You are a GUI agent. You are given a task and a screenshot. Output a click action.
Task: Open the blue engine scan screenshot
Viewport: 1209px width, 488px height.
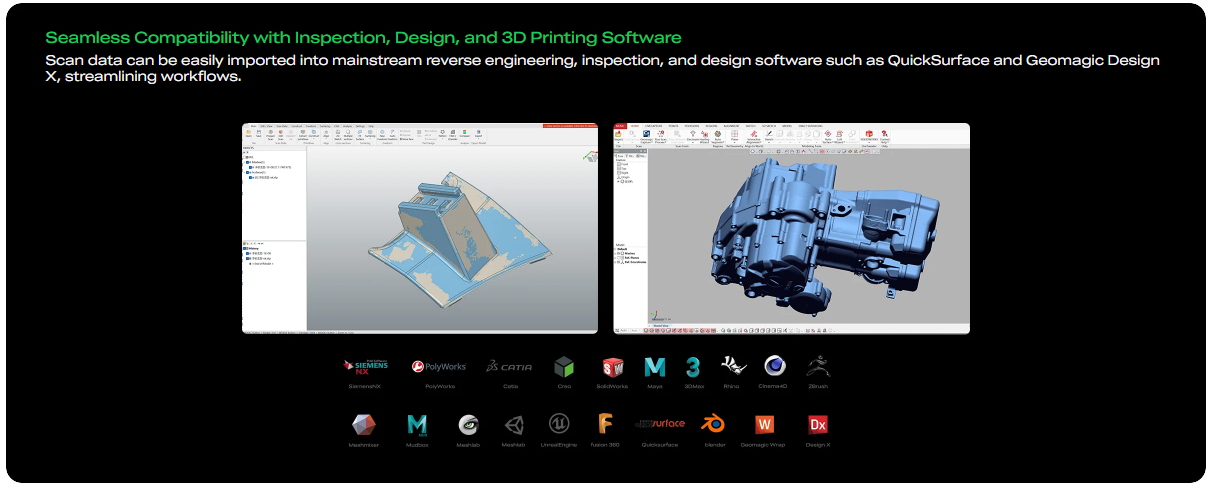pyautogui.click(x=791, y=228)
